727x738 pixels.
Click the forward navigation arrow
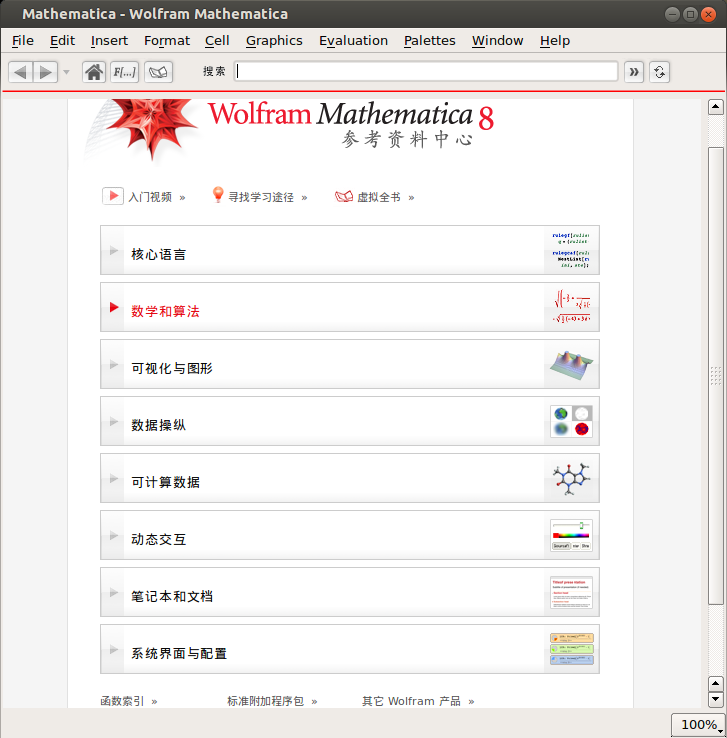click(46, 72)
